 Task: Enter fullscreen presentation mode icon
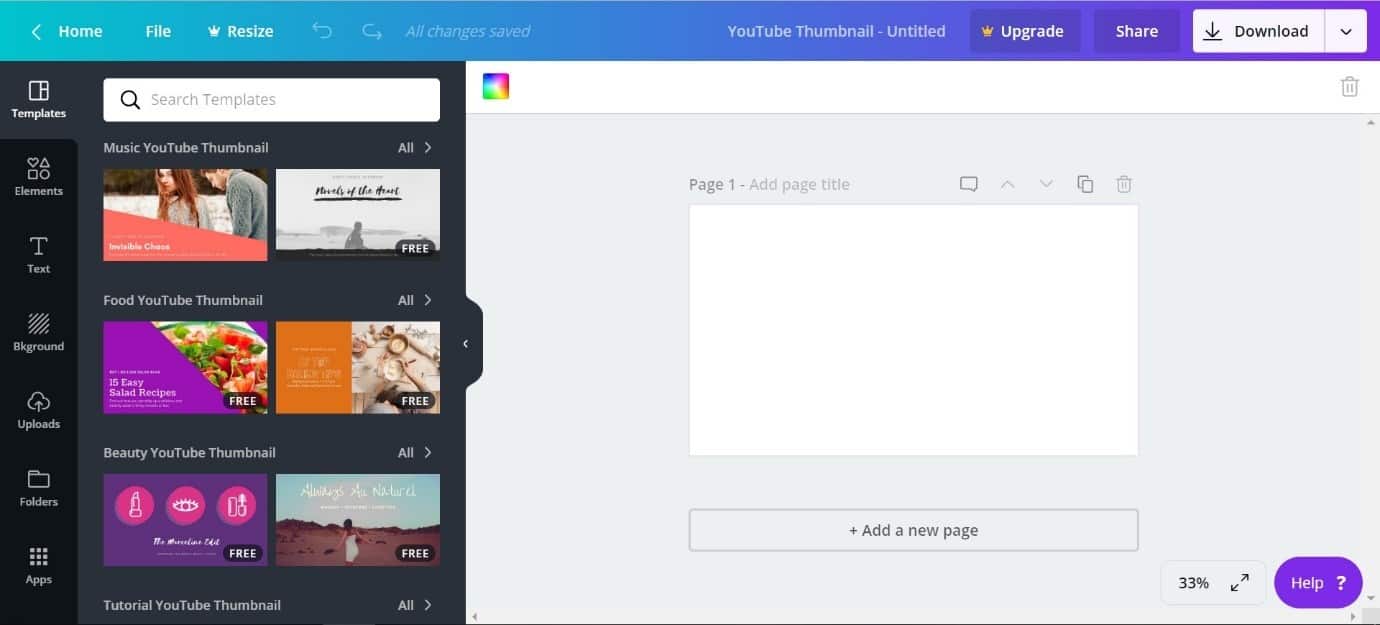pos(1239,582)
